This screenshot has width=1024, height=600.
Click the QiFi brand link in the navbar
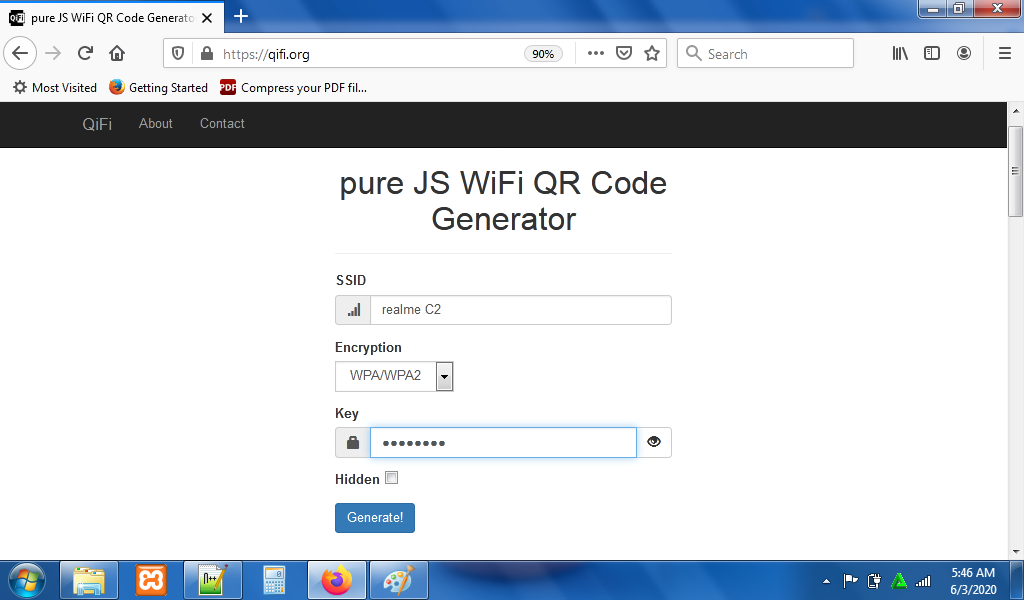(97, 123)
